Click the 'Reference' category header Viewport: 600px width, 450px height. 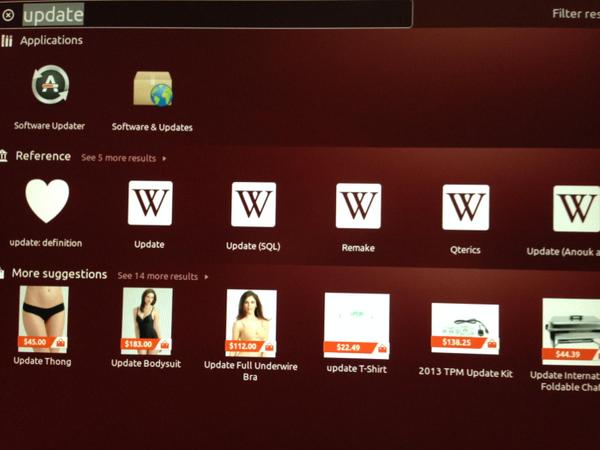click(x=43, y=157)
